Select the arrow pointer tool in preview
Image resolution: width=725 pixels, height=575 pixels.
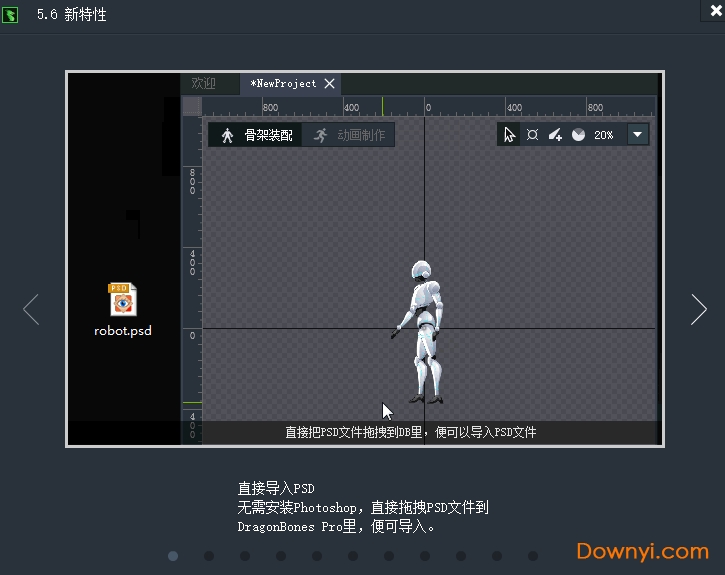coord(509,135)
